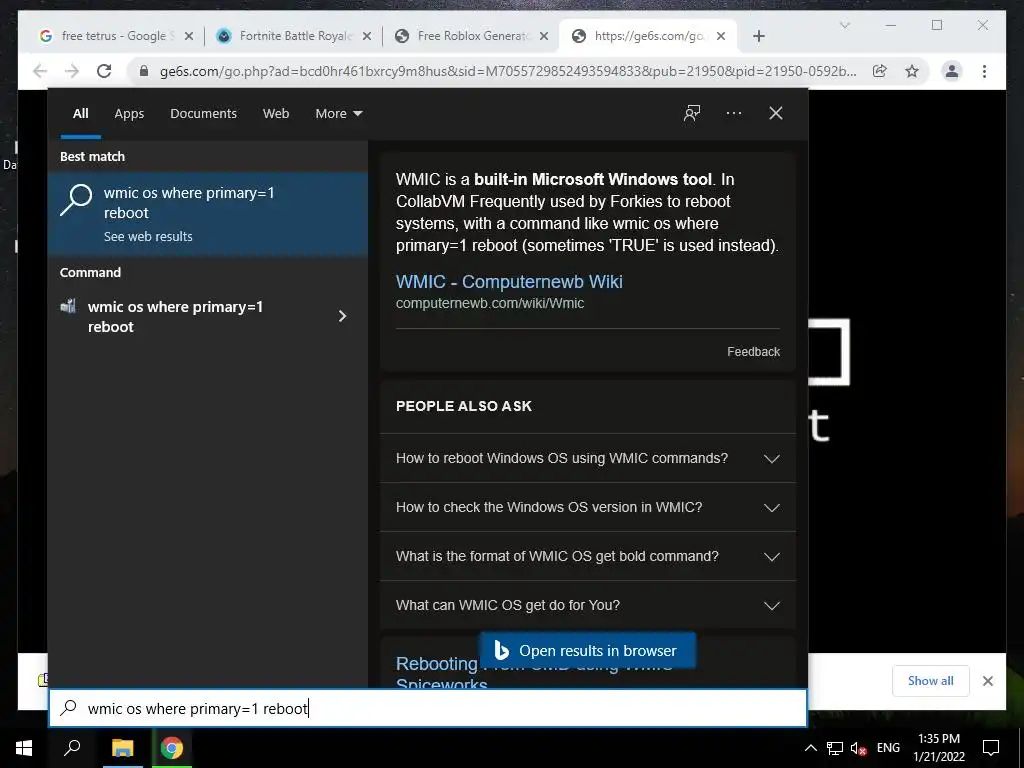Select the All search filter

point(80,114)
